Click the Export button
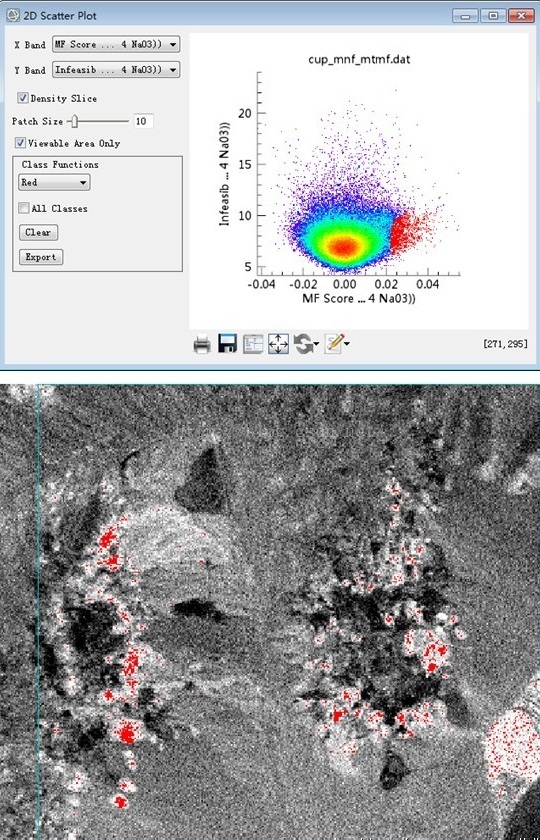 41,257
